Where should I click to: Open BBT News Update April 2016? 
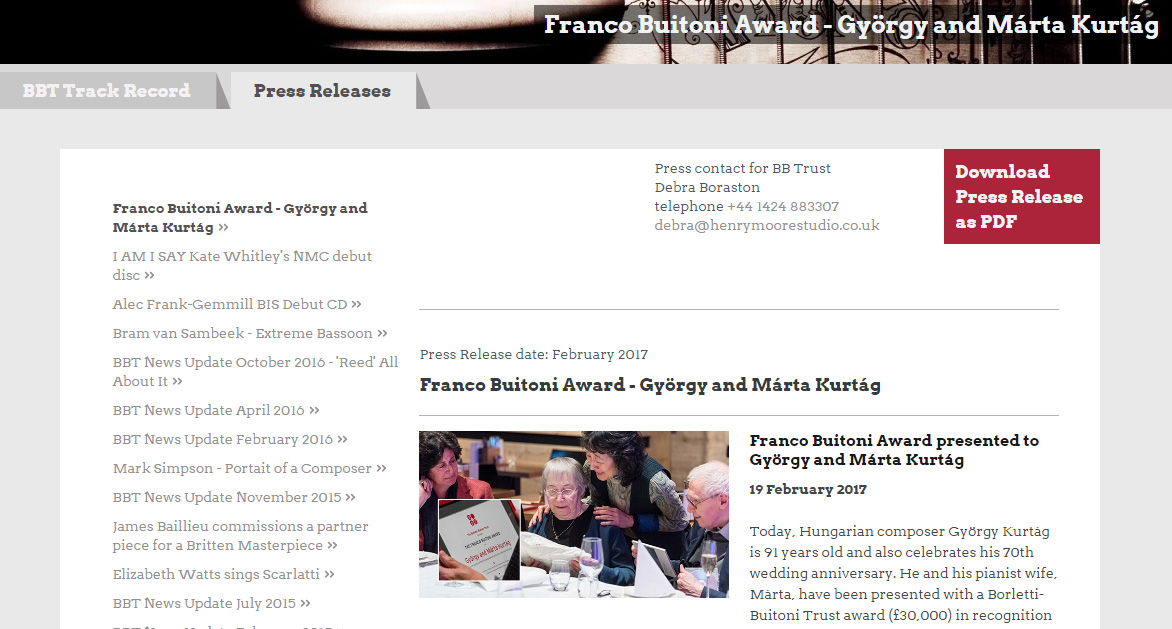click(216, 410)
